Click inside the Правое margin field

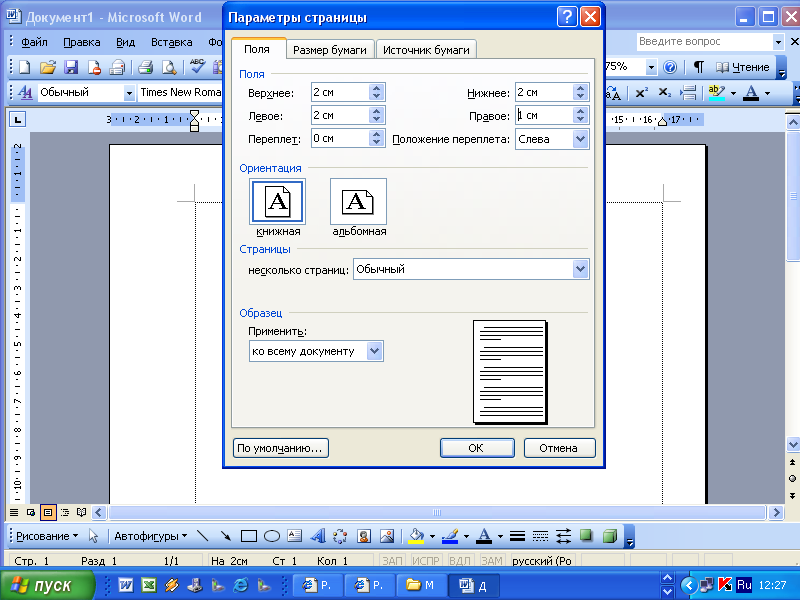coord(543,115)
